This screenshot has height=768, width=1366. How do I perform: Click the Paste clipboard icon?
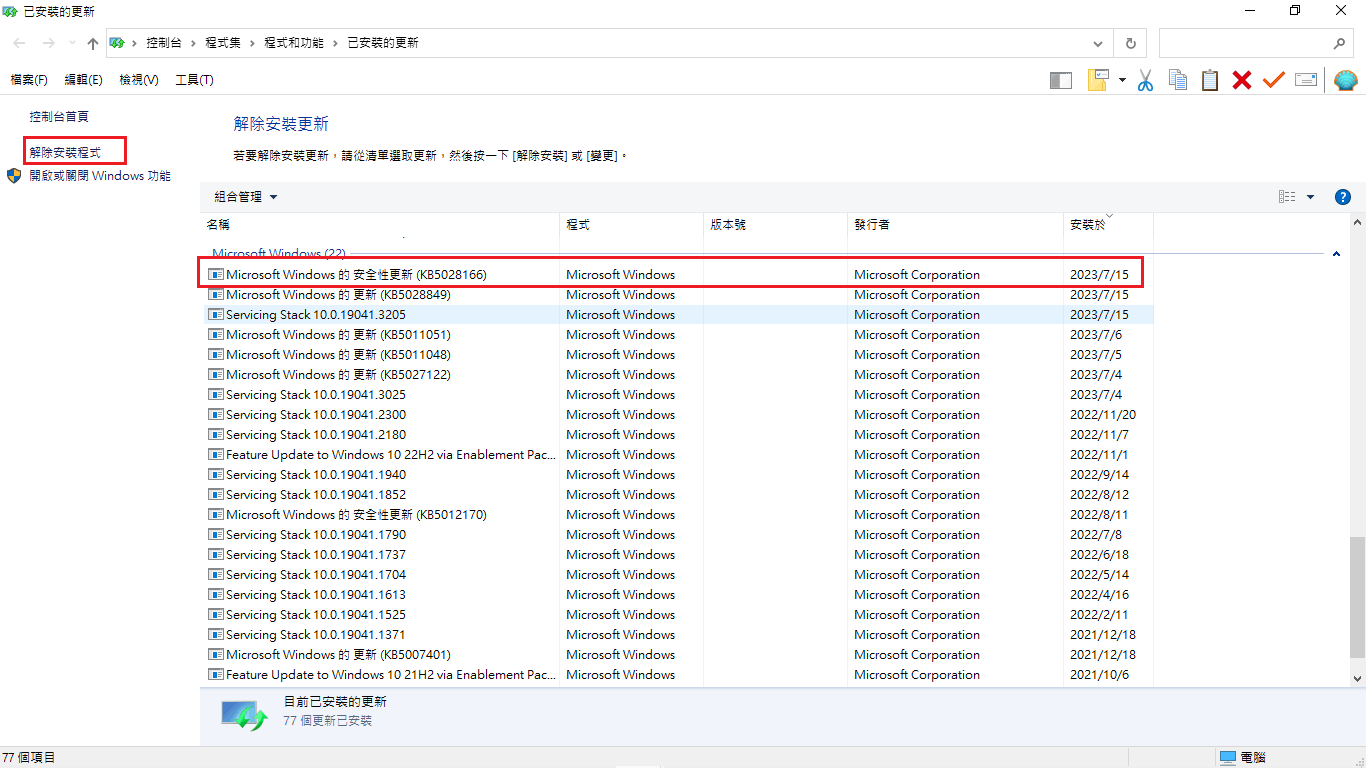coord(1210,80)
